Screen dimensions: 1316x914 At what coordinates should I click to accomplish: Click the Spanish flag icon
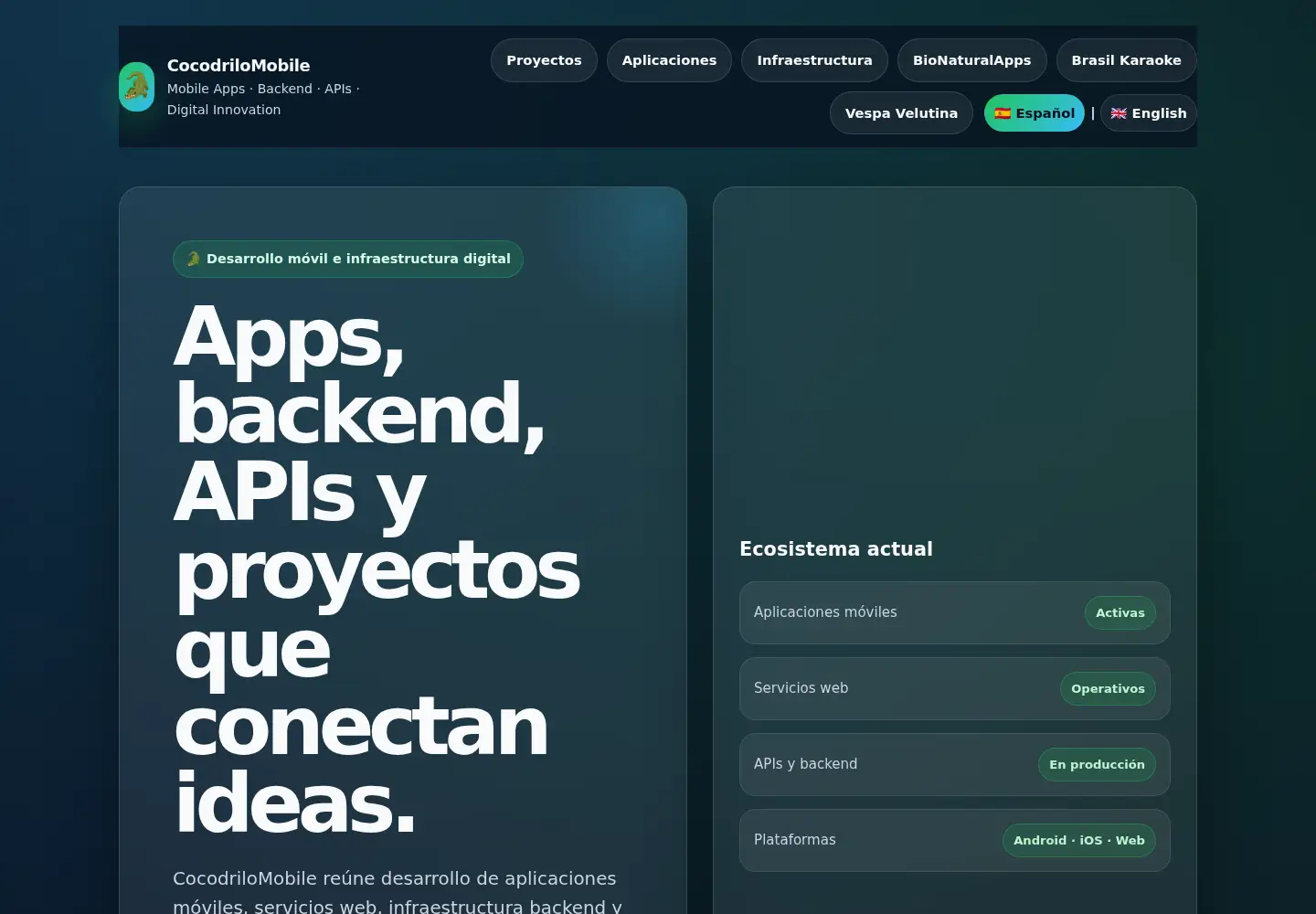coord(1003,113)
